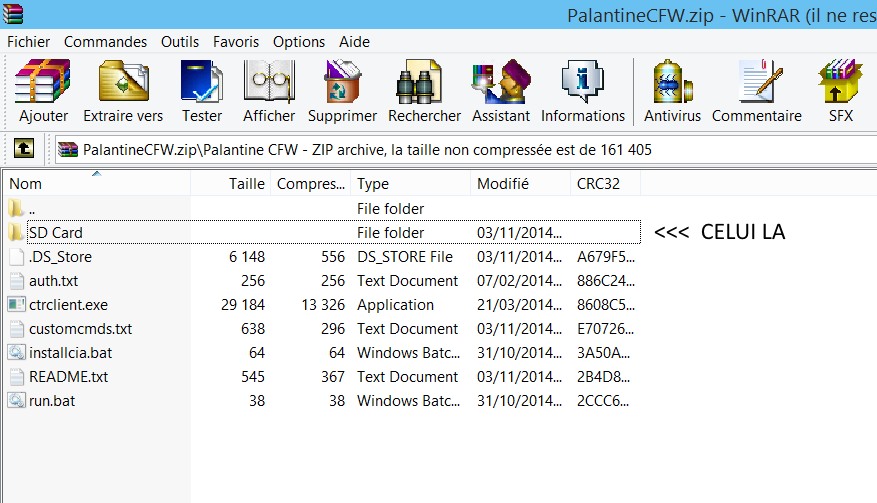Sort files by Taille column header

tap(230, 184)
